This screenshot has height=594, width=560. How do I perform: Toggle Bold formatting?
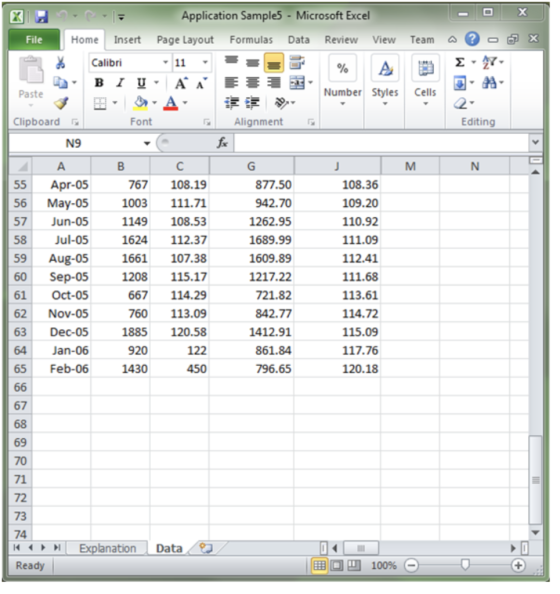pyautogui.click(x=99, y=83)
